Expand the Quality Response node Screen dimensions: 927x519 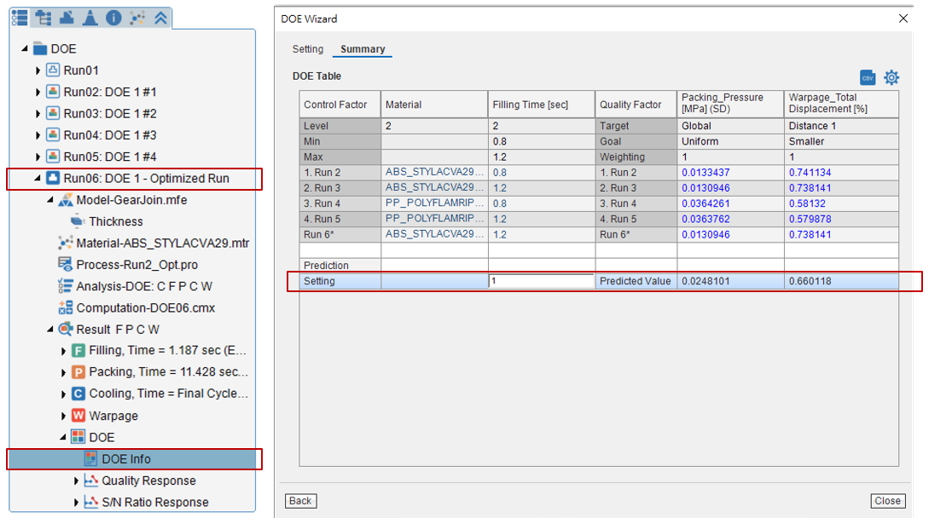point(76,481)
